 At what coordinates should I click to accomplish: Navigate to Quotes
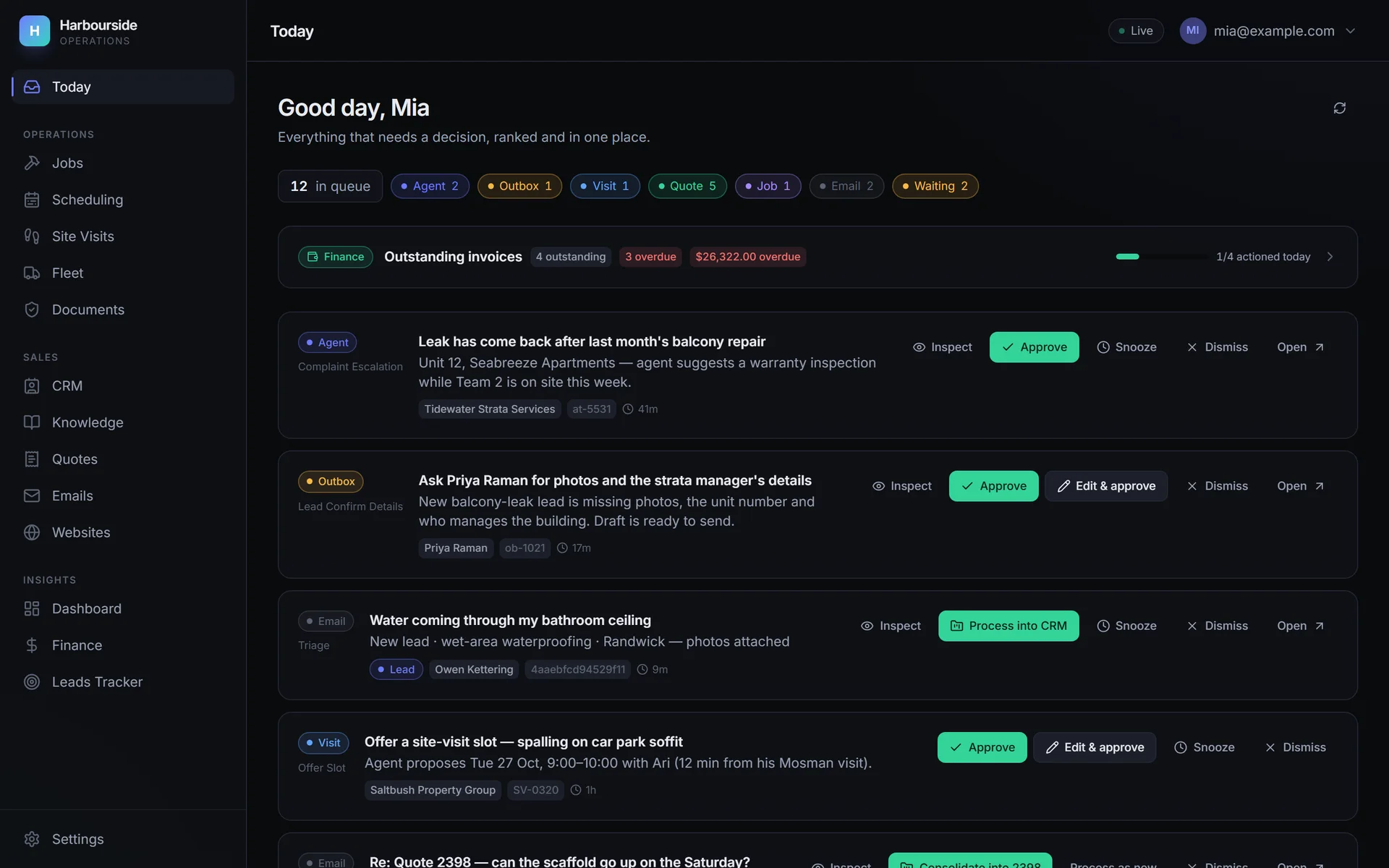click(x=123, y=459)
